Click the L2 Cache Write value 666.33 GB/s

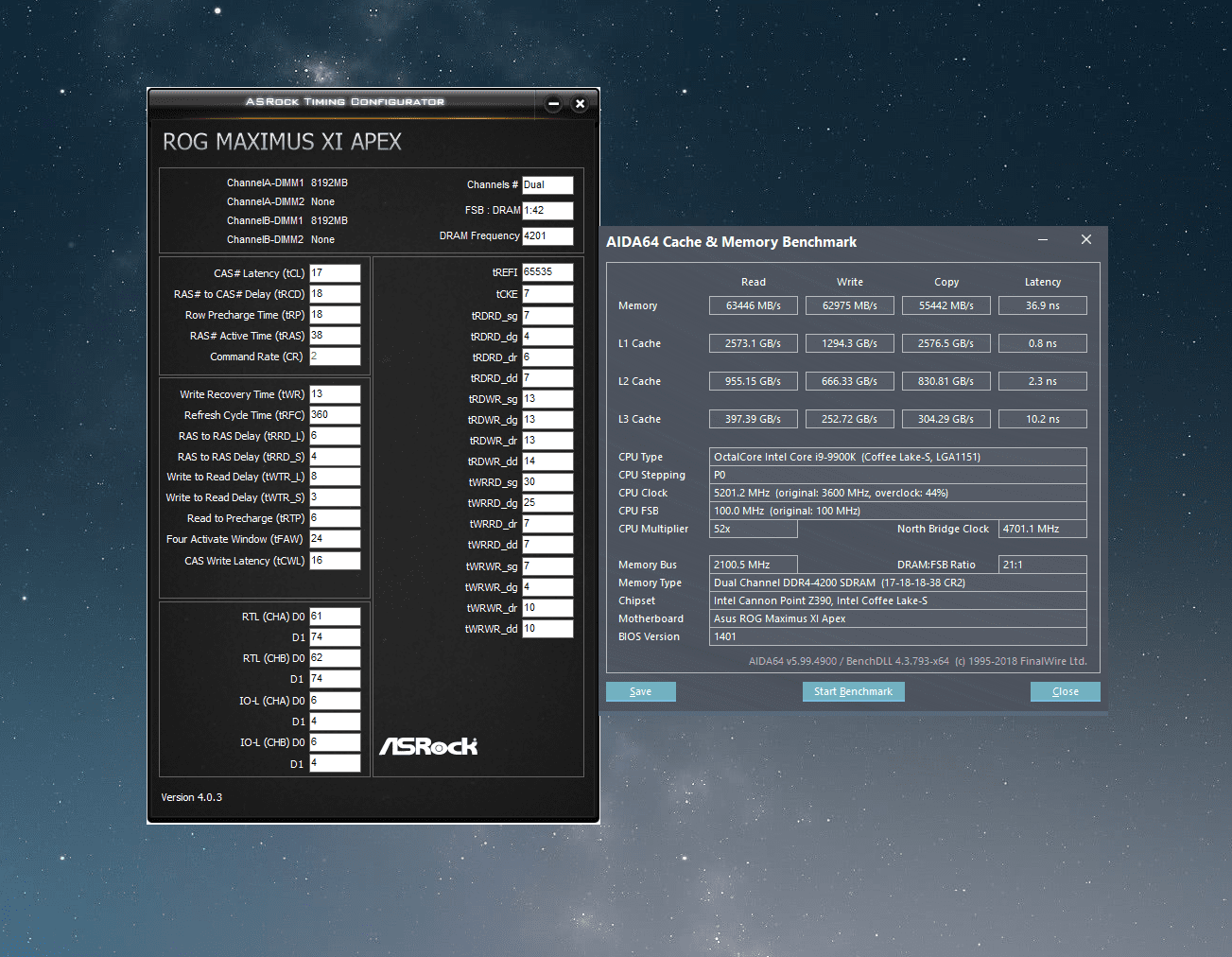coord(850,381)
